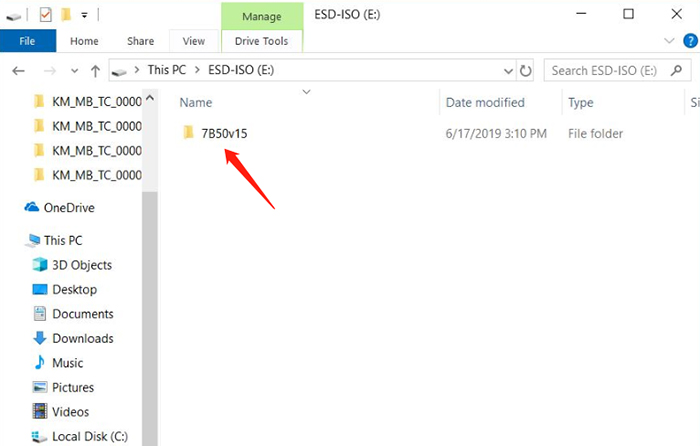
Task: Open Music in the sidebar
Action: pos(67,363)
